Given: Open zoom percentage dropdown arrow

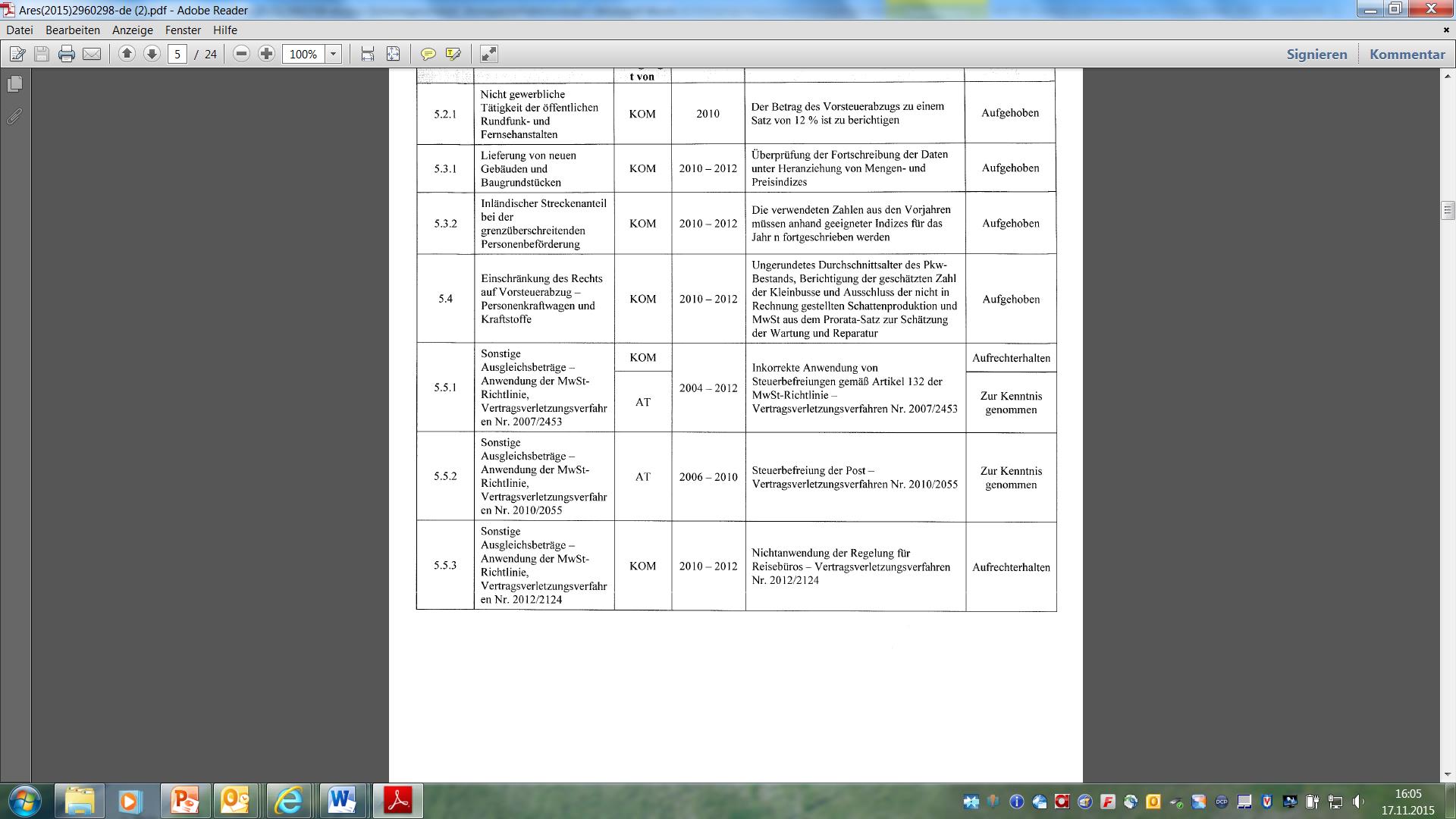Looking at the screenshot, I should tap(333, 54).
